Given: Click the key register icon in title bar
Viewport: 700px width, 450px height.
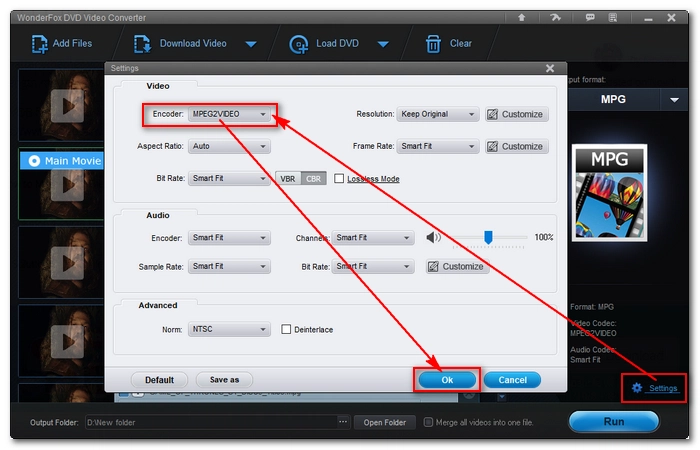Looking at the screenshot, I should click(x=555, y=17).
